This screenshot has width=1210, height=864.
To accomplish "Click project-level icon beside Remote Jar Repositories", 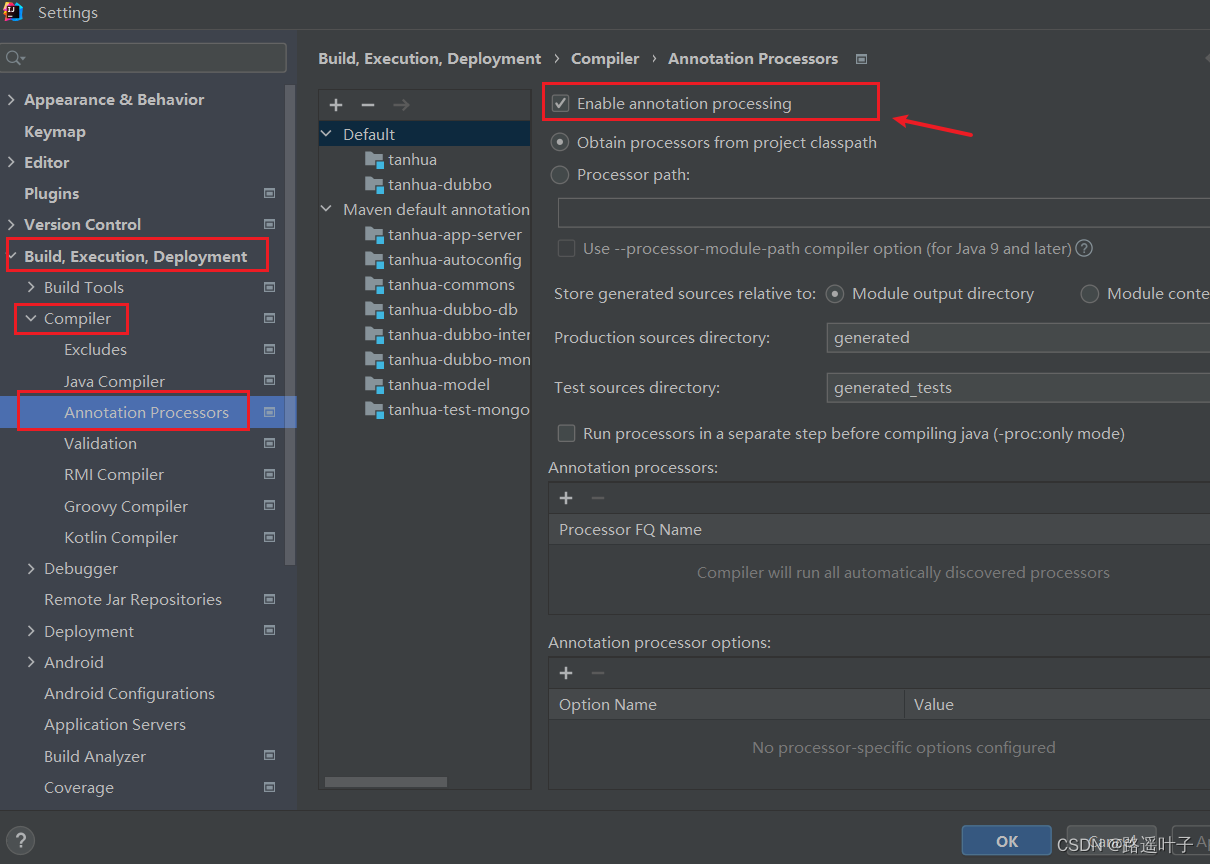I will tap(269, 599).
